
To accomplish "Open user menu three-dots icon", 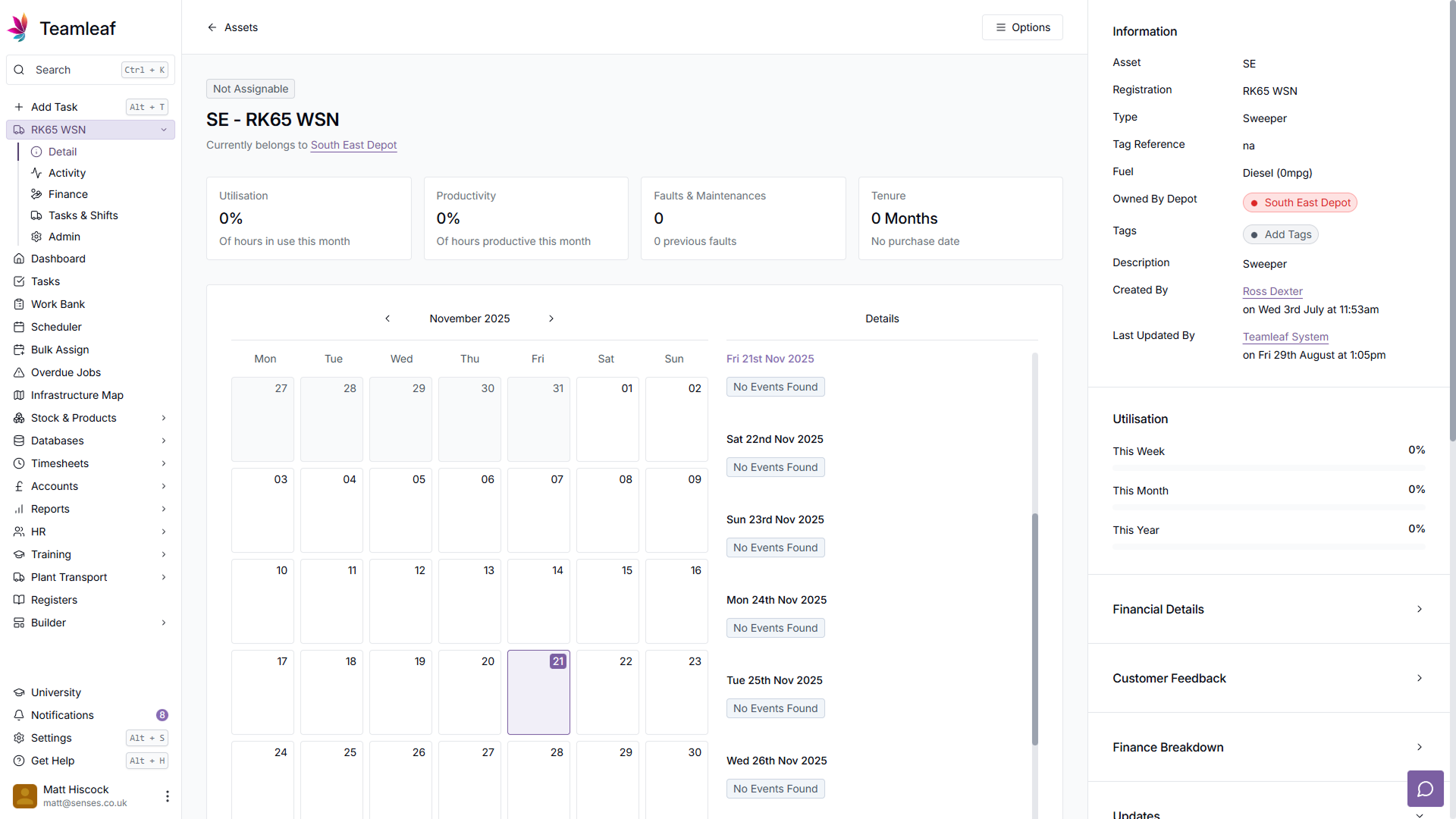I will coord(167,795).
